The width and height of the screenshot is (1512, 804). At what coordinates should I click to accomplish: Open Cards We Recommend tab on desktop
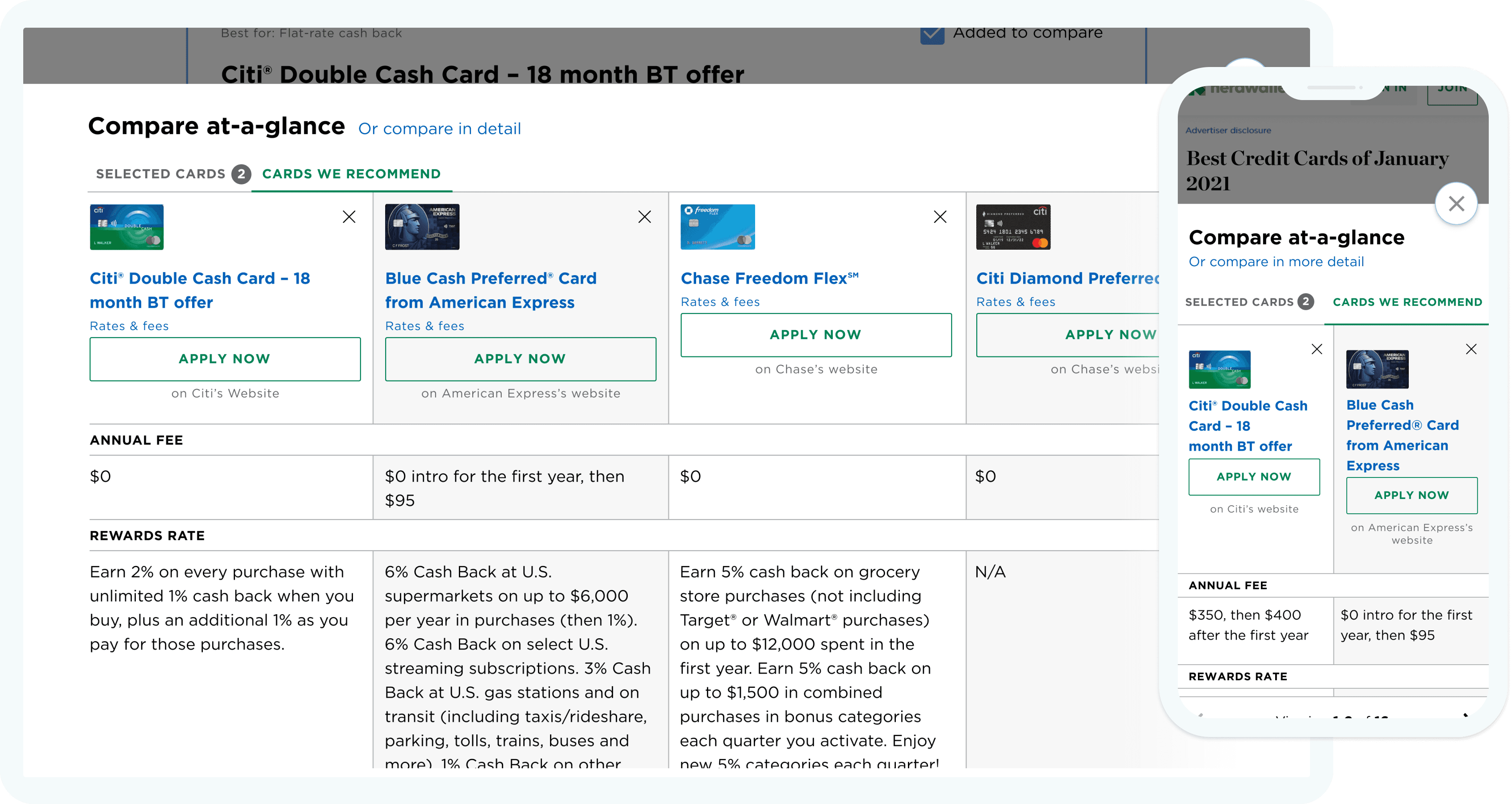coord(351,174)
